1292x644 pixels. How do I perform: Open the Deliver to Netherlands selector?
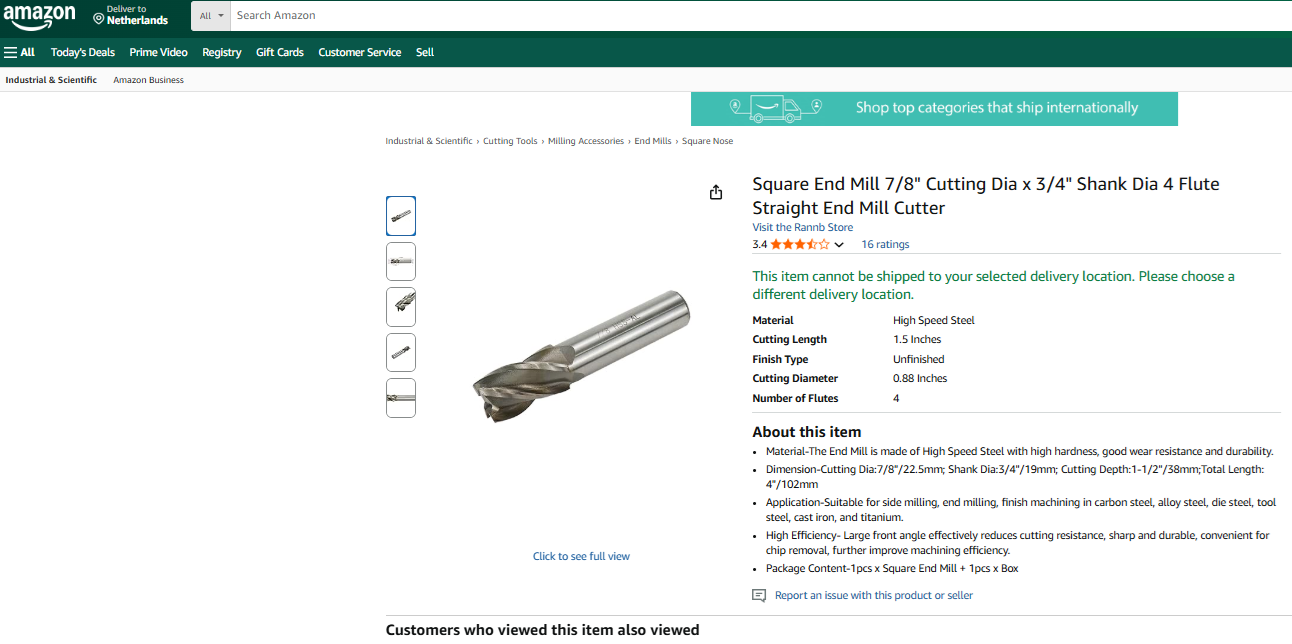point(131,15)
